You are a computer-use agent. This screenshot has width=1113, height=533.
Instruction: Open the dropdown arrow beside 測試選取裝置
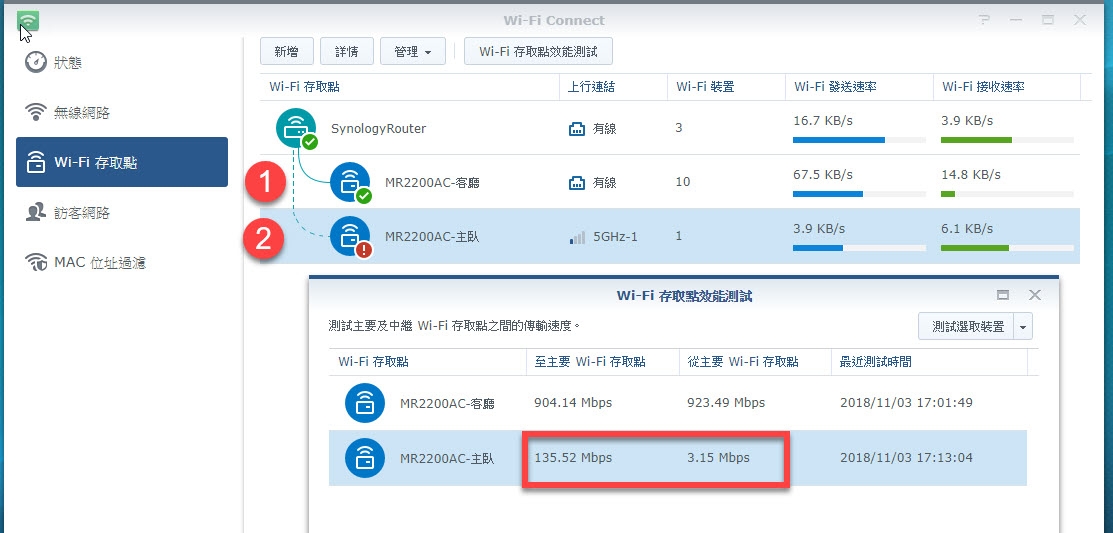click(1023, 326)
